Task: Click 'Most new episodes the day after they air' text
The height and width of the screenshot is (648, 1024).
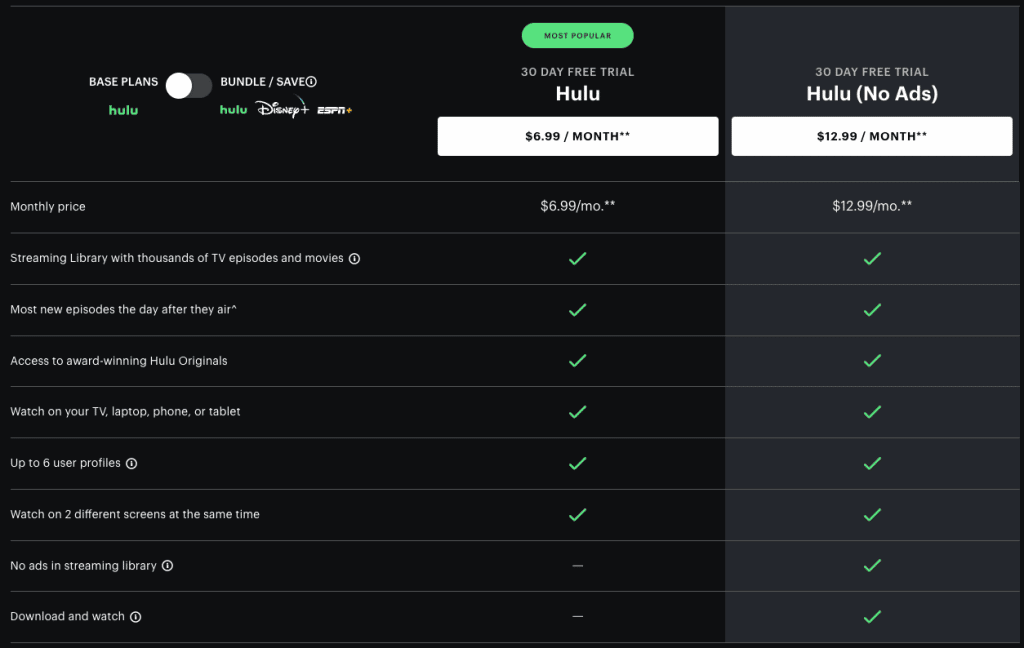Action: (x=123, y=309)
